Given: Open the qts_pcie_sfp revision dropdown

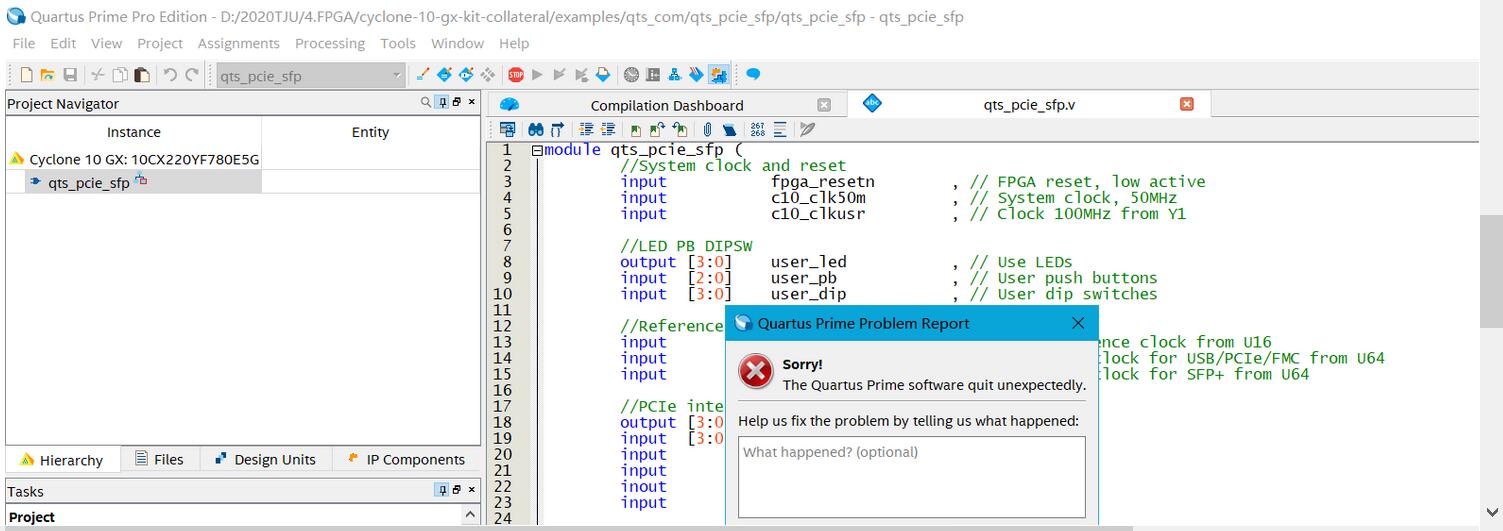Looking at the screenshot, I should (x=311, y=75).
